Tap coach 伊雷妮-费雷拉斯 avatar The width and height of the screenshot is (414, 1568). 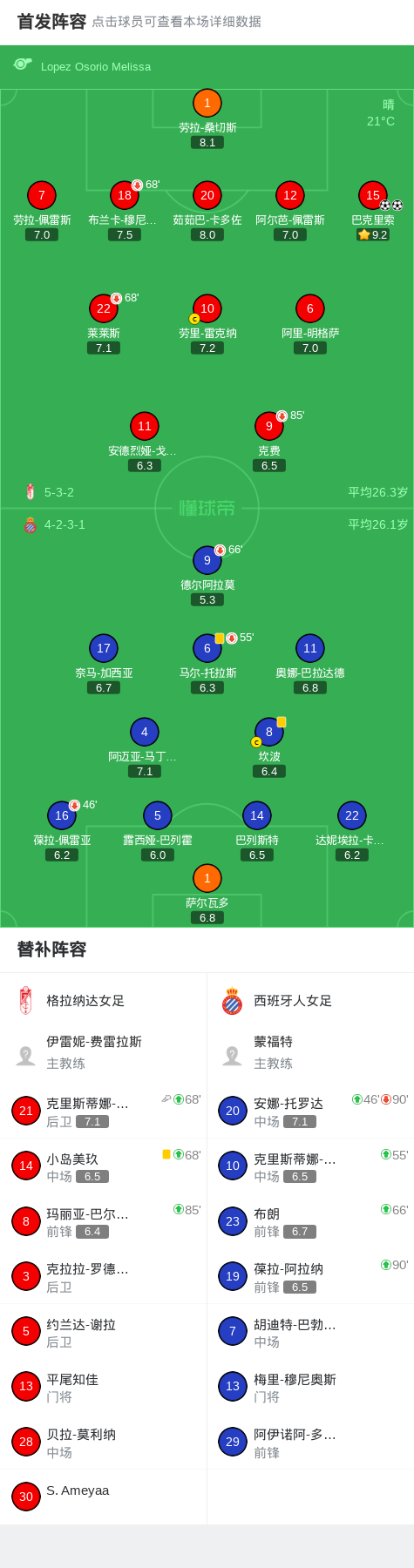26,1056
